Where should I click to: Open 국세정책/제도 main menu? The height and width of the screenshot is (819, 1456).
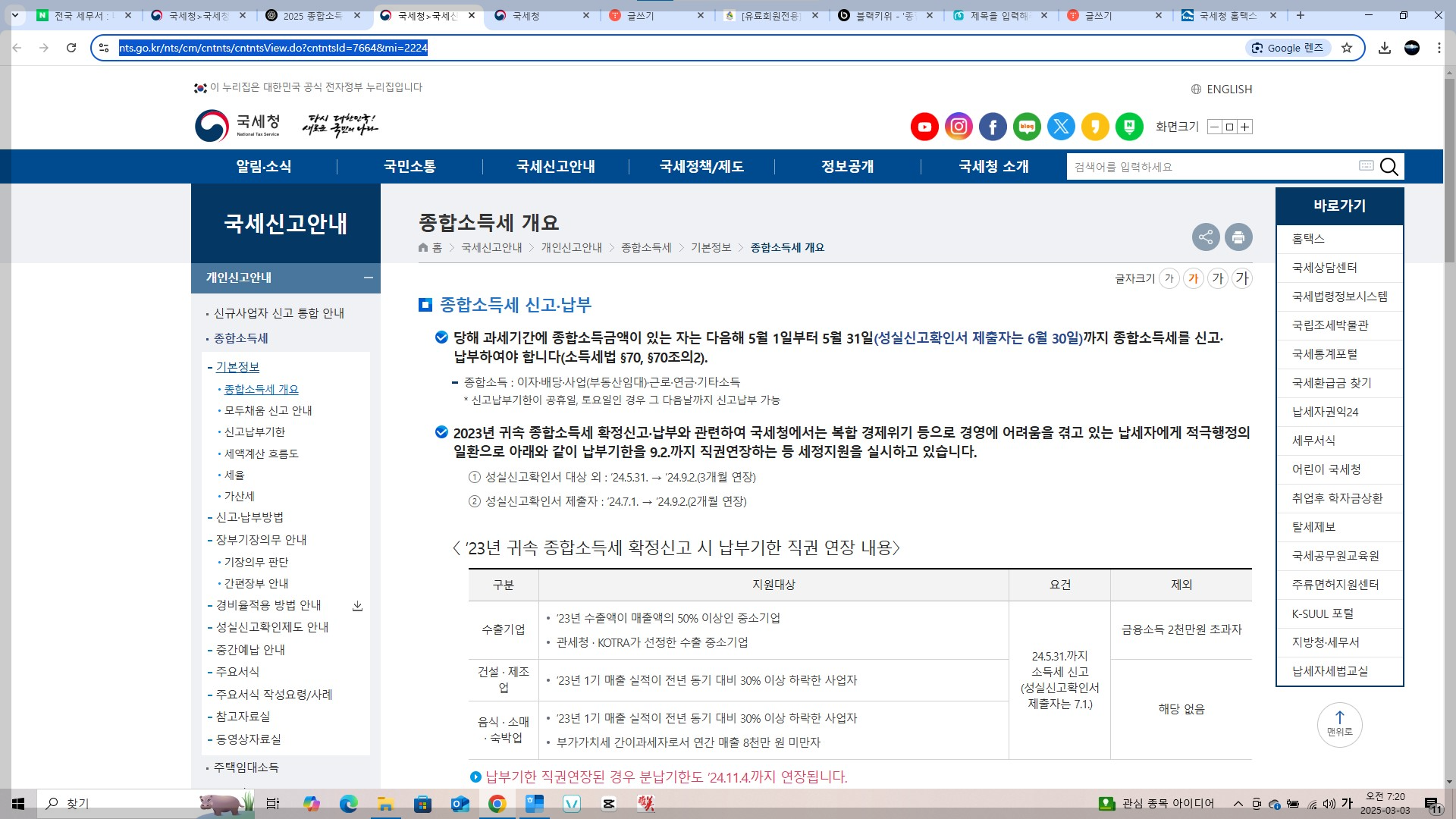coord(701,166)
